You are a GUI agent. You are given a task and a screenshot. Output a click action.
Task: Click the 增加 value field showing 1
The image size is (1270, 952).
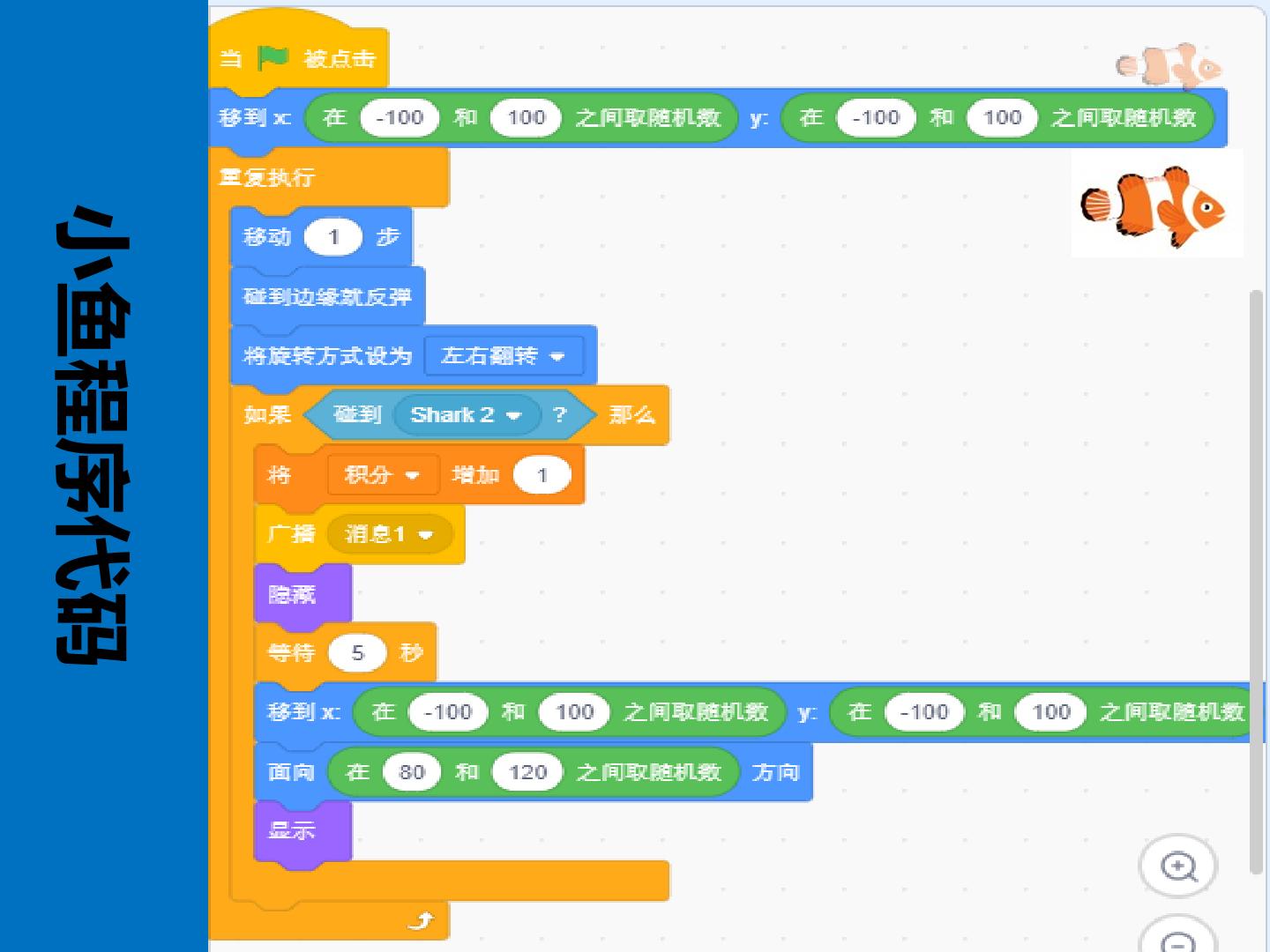[x=542, y=475]
